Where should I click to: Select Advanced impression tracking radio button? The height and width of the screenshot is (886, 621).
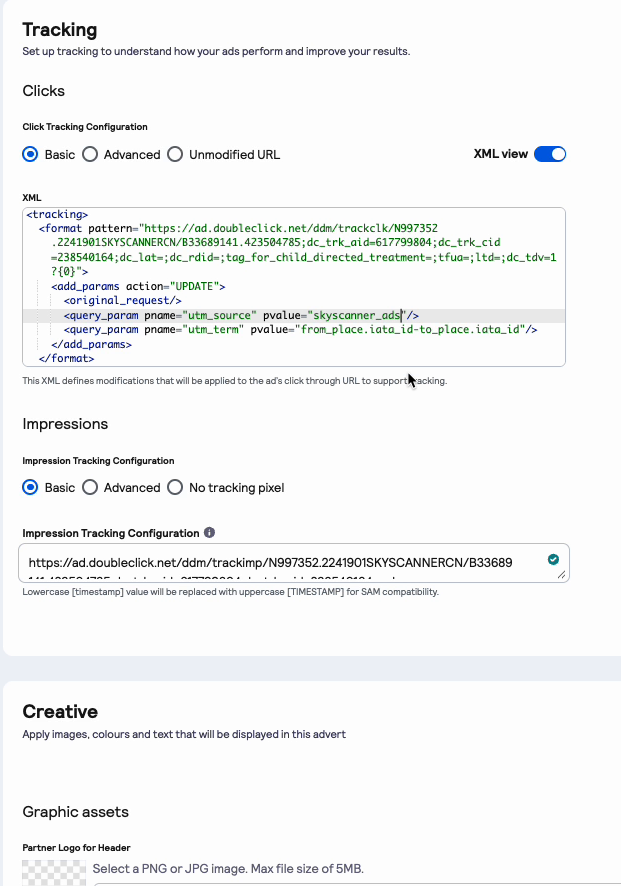(90, 487)
